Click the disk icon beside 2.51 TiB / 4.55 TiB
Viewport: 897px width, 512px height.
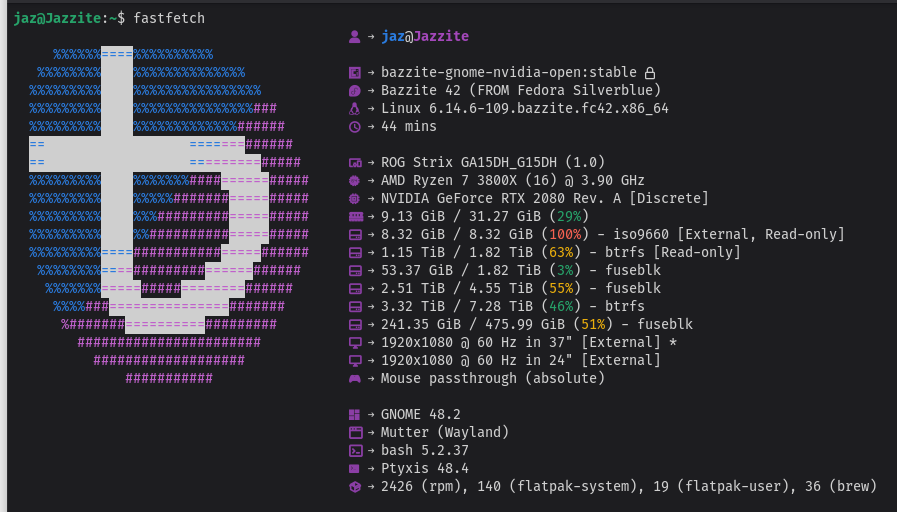[x=355, y=289]
